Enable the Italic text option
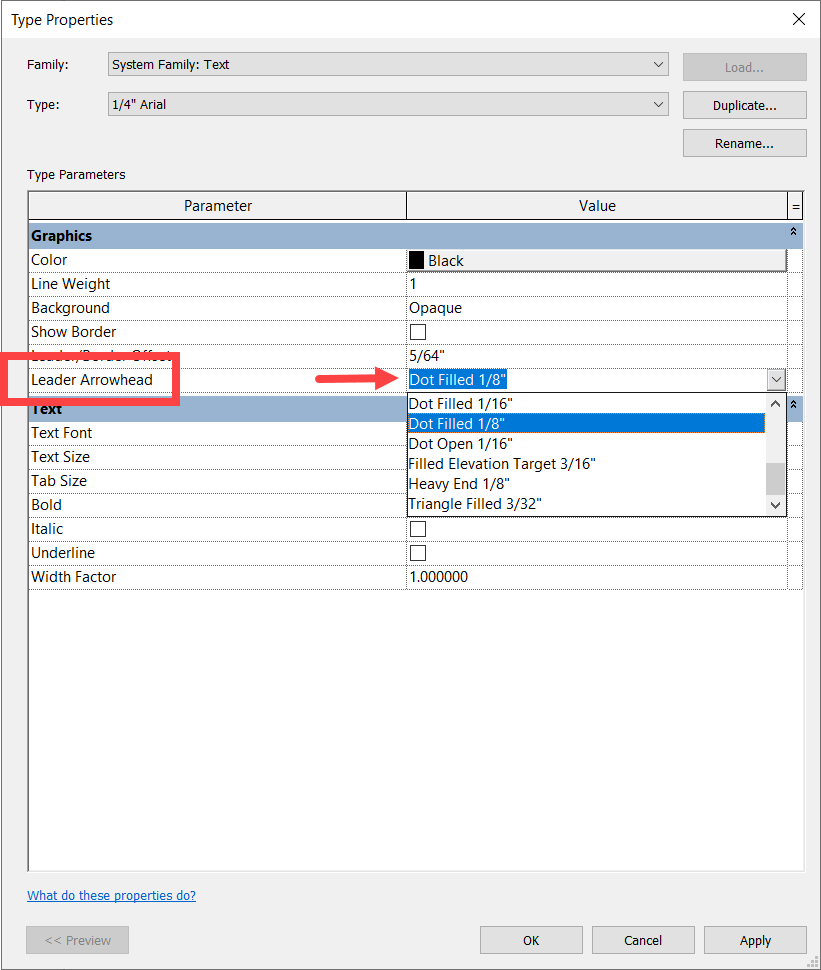Screen dimensions: 821x970 (417, 528)
